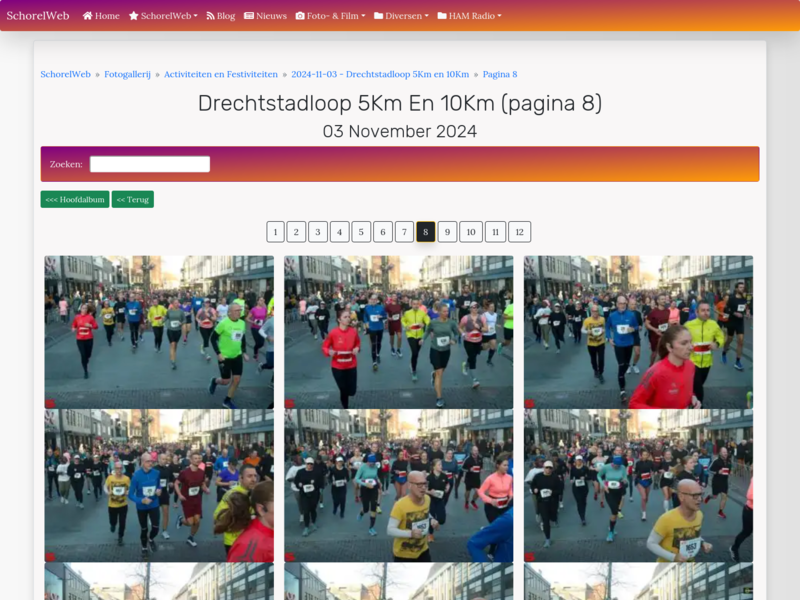Open the partially visible third-row left photo
Viewport: 800px width, 600px height.
click(x=159, y=581)
